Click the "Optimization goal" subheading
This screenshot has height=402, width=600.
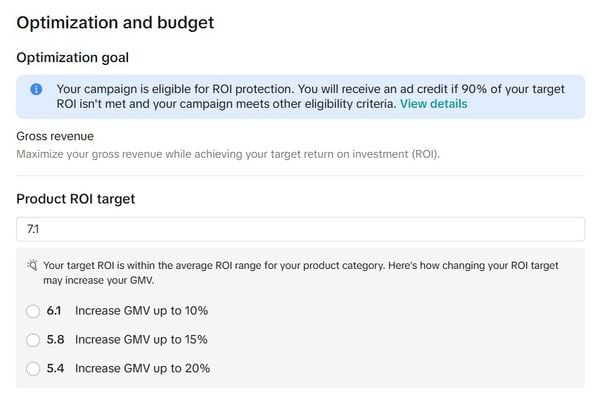tap(72, 58)
